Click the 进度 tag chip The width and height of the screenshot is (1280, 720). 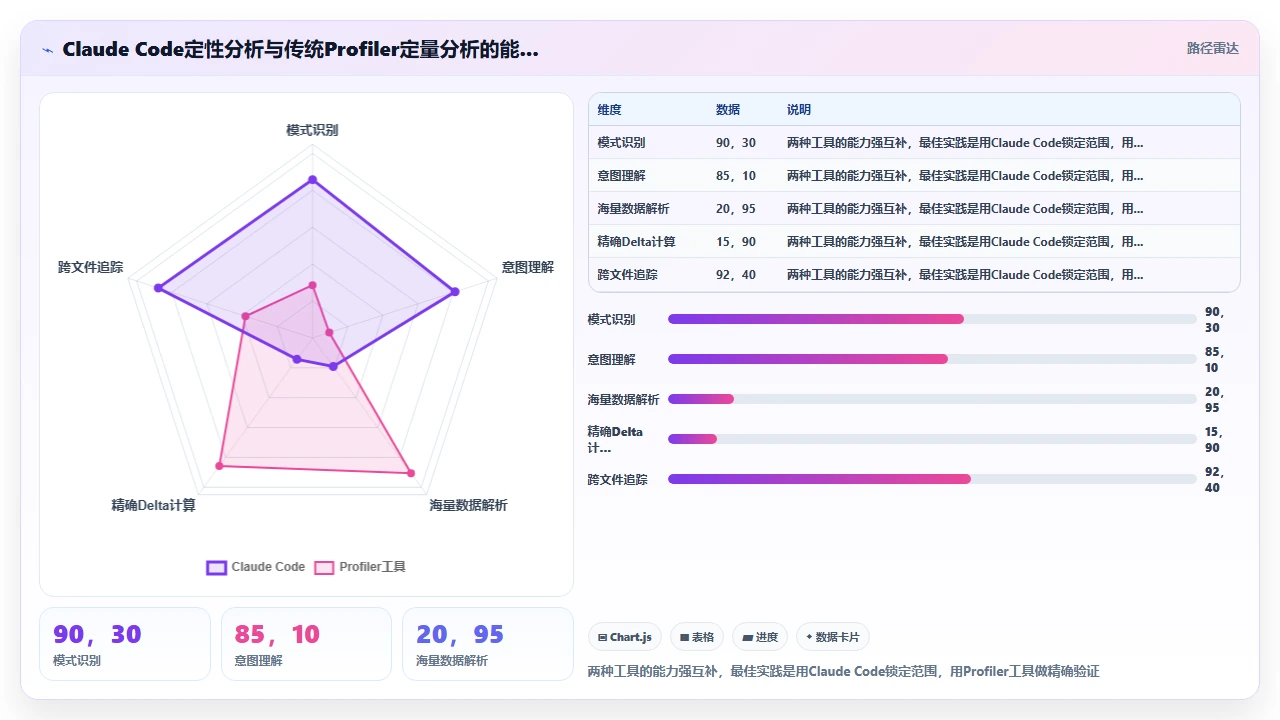(760, 637)
